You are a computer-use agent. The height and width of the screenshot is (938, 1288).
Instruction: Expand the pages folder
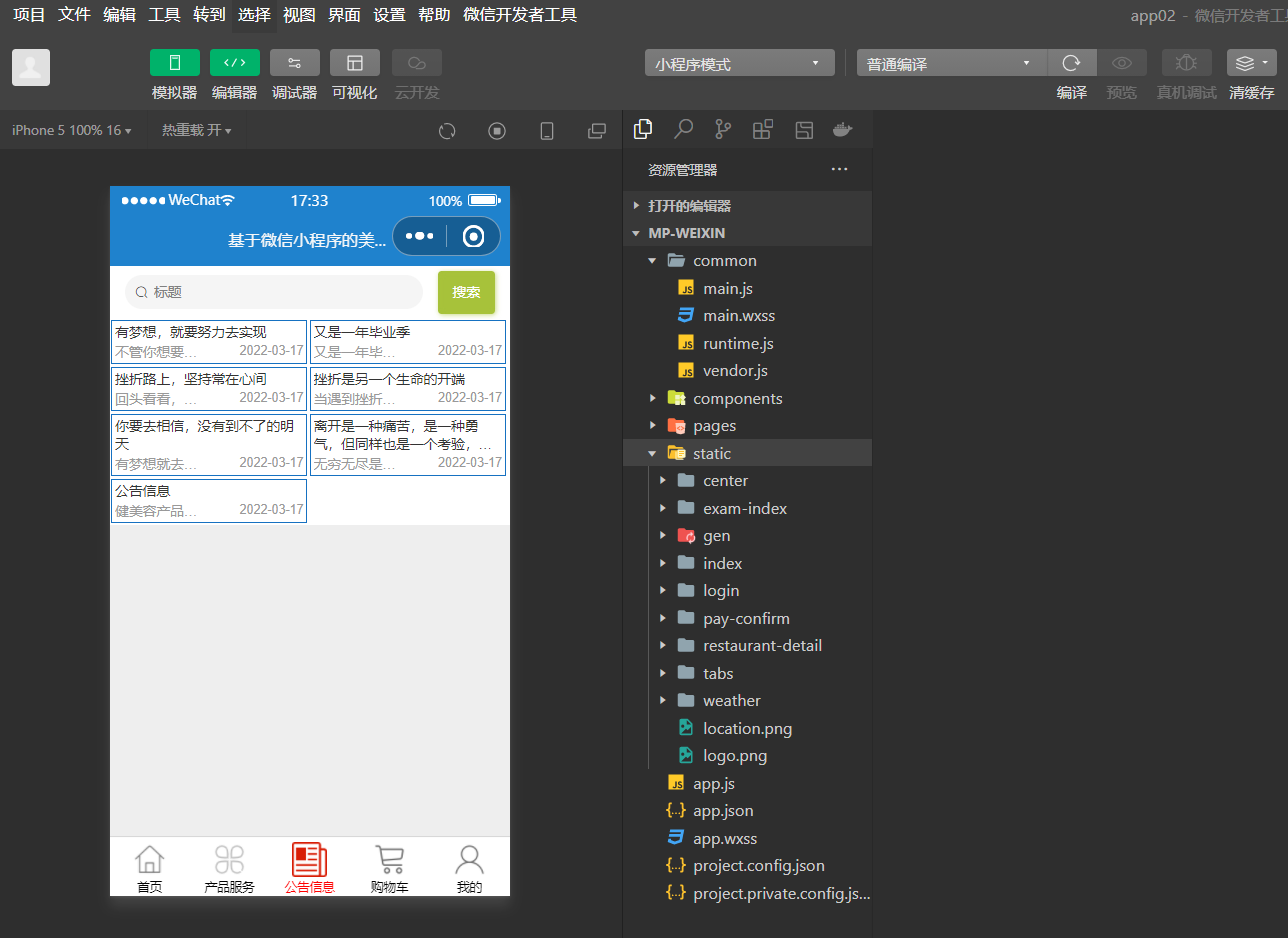[747, 426]
